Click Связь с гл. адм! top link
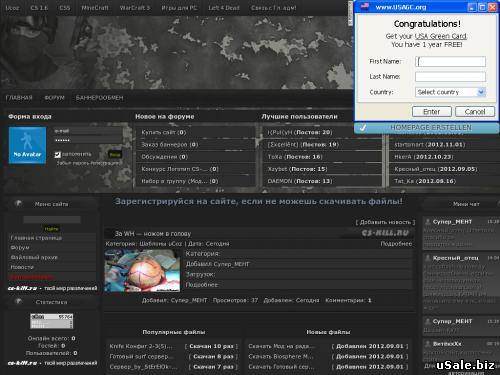 pos(274,7)
